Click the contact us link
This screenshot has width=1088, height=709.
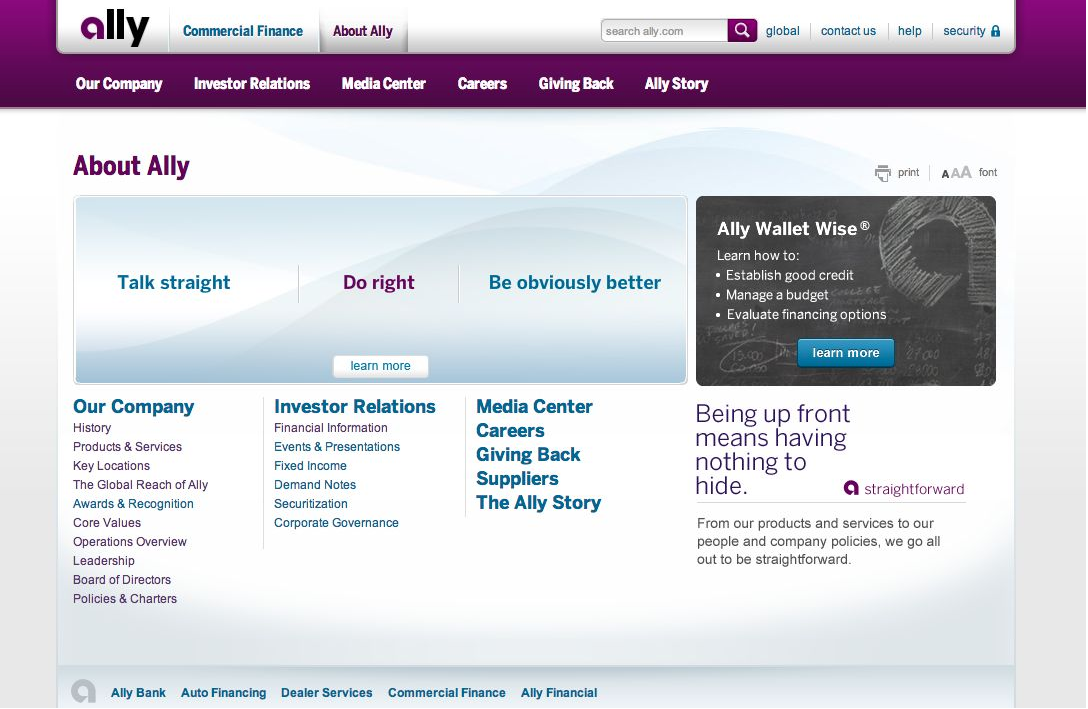(848, 31)
